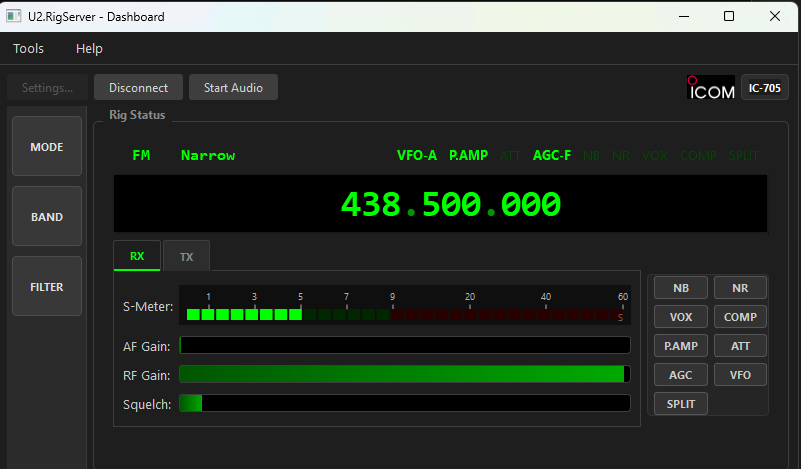Click the dimmed ATT status indicator
The width and height of the screenshot is (801, 469).
click(x=510, y=155)
